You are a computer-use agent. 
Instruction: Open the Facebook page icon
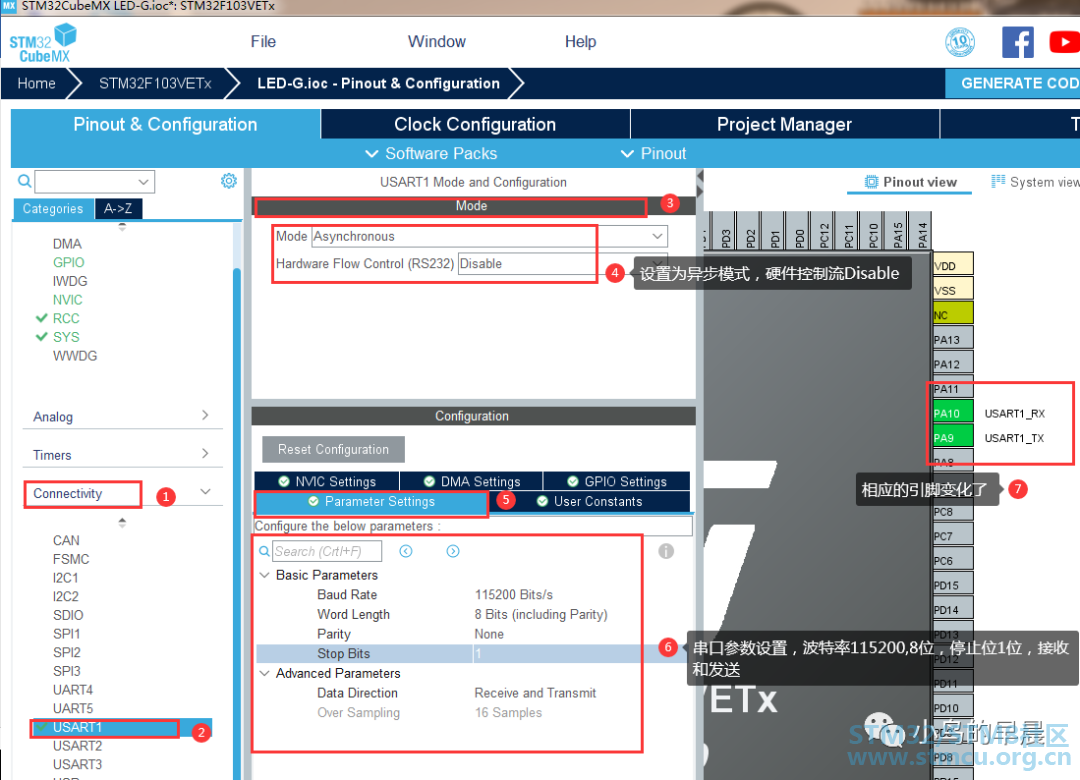tap(1017, 42)
